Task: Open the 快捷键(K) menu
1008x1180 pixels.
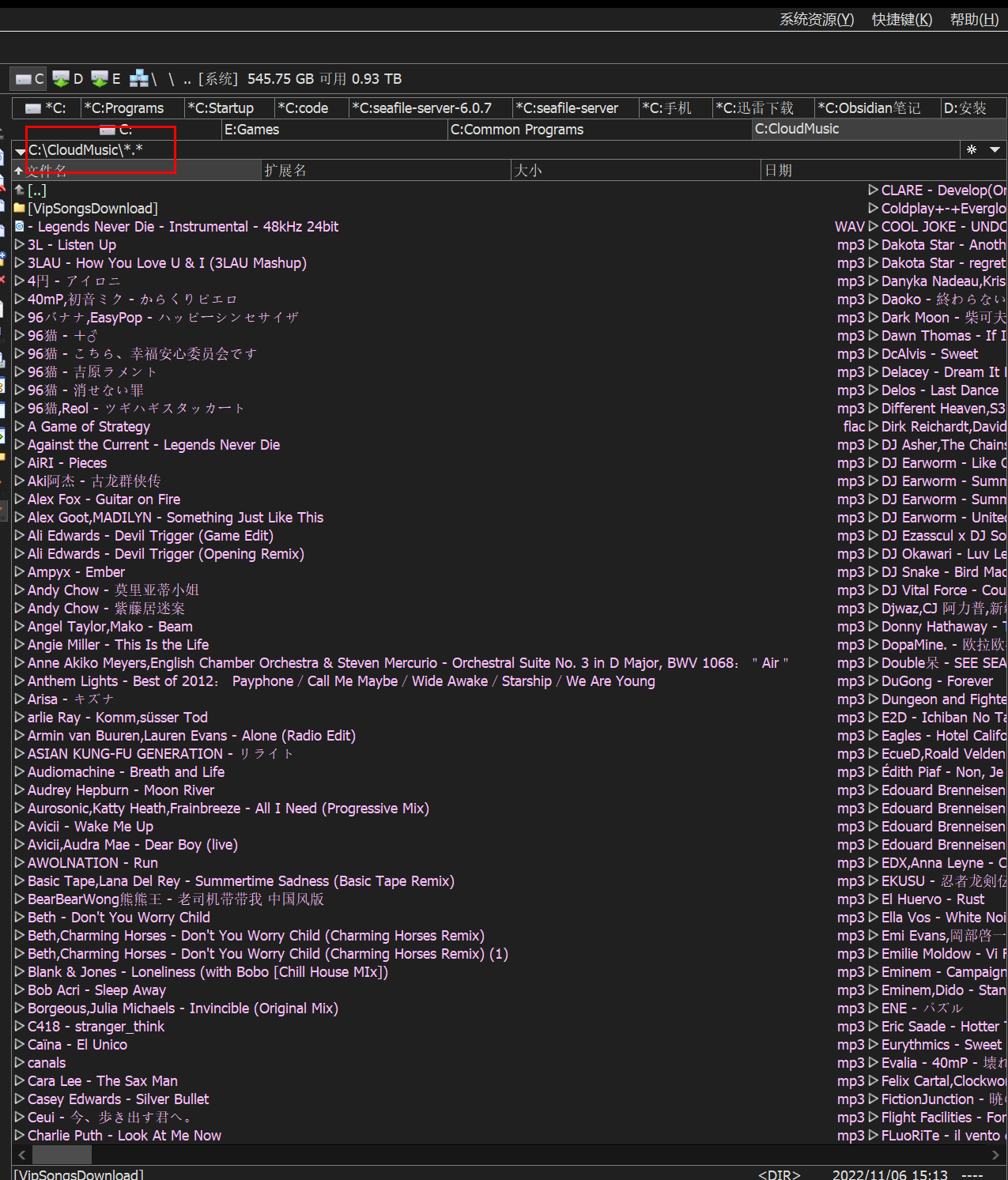Action: [902, 20]
